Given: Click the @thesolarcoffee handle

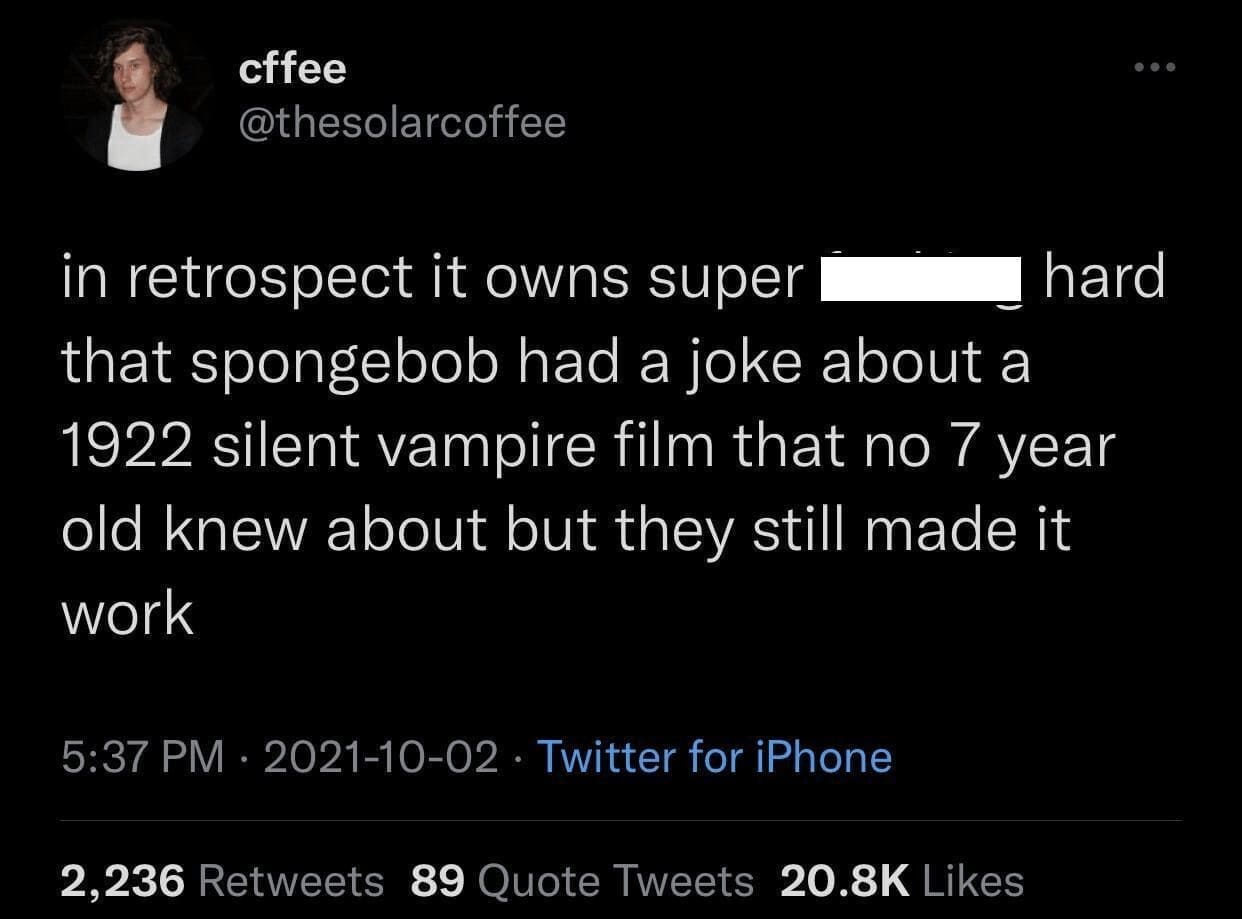Looking at the screenshot, I should (402, 123).
